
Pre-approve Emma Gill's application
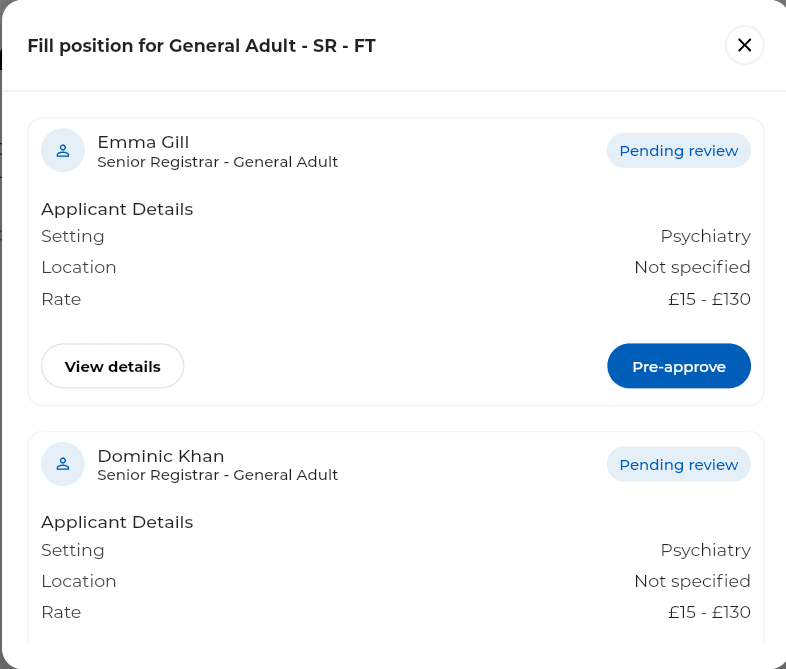pyautogui.click(x=678, y=366)
